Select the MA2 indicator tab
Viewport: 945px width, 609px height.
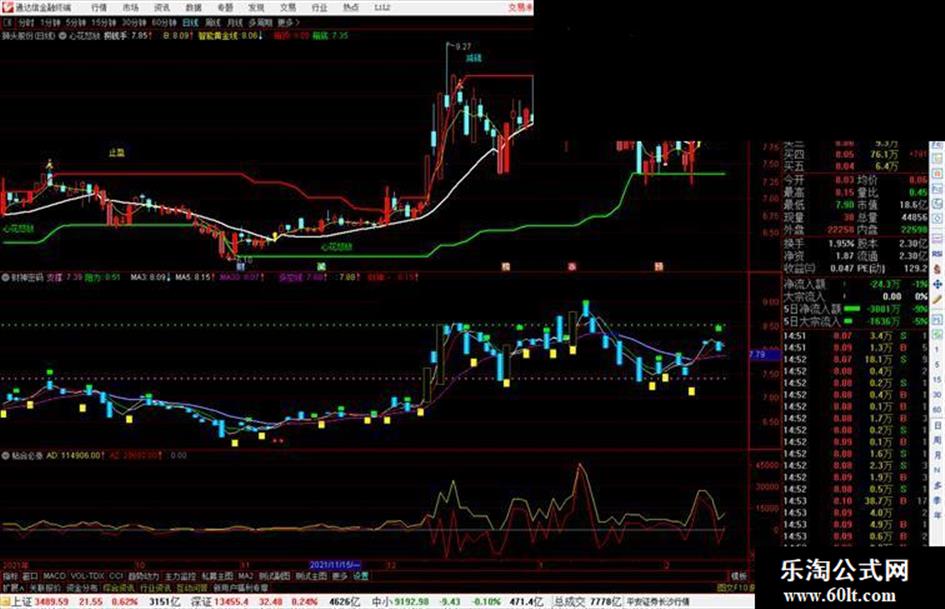(x=246, y=576)
